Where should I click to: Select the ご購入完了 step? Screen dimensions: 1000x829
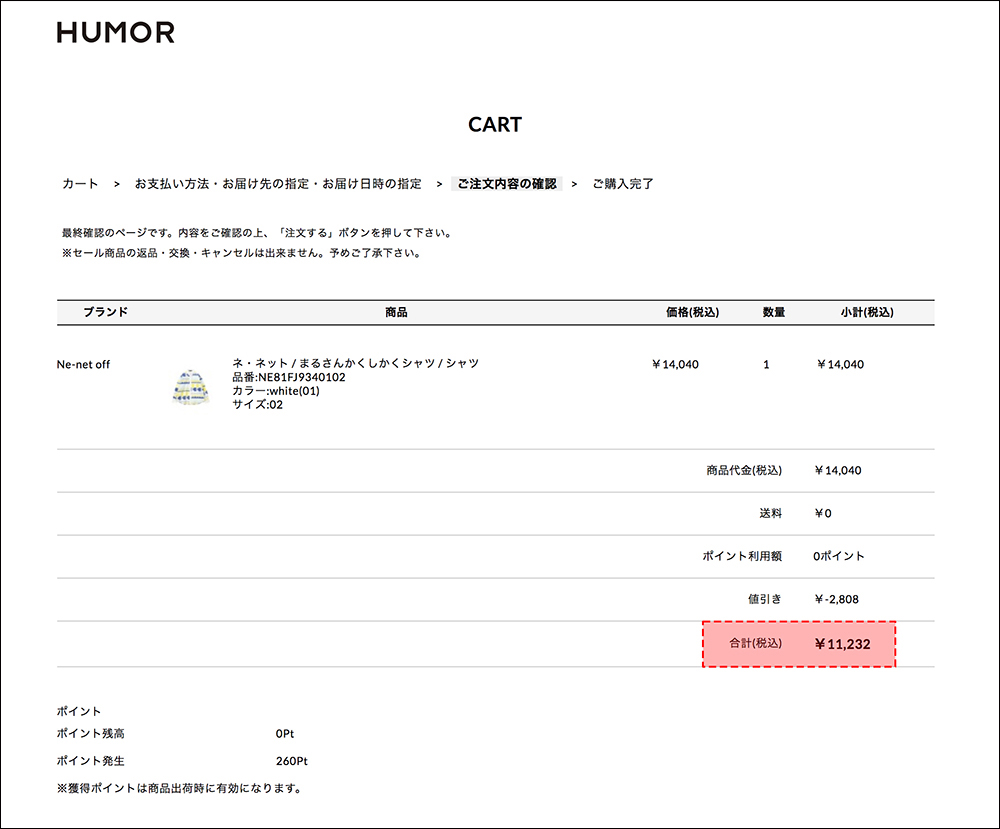[x=622, y=184]
